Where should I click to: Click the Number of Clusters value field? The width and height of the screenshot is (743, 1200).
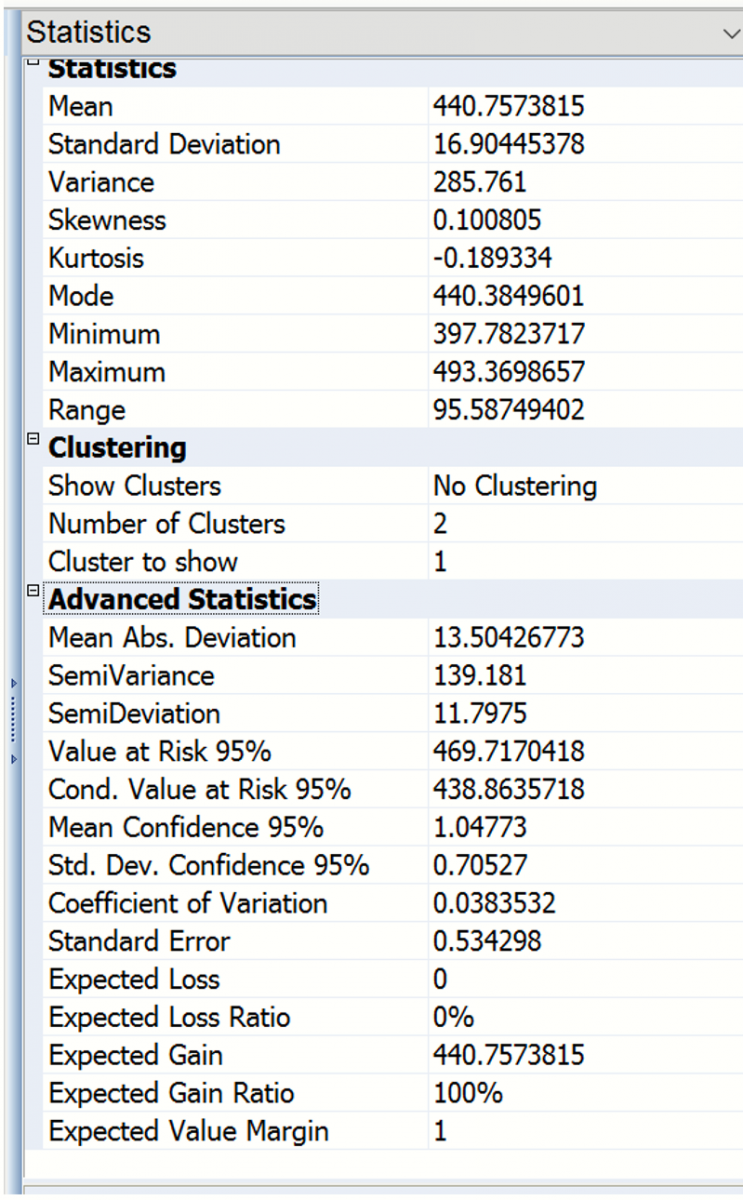(x=580, y=524)
